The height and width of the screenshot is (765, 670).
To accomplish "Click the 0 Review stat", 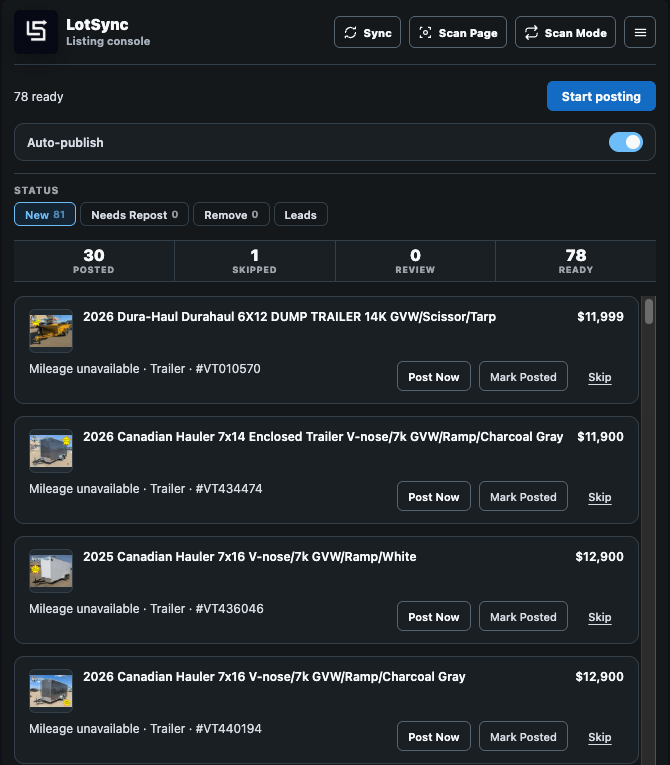I will (x=415, y=261).
